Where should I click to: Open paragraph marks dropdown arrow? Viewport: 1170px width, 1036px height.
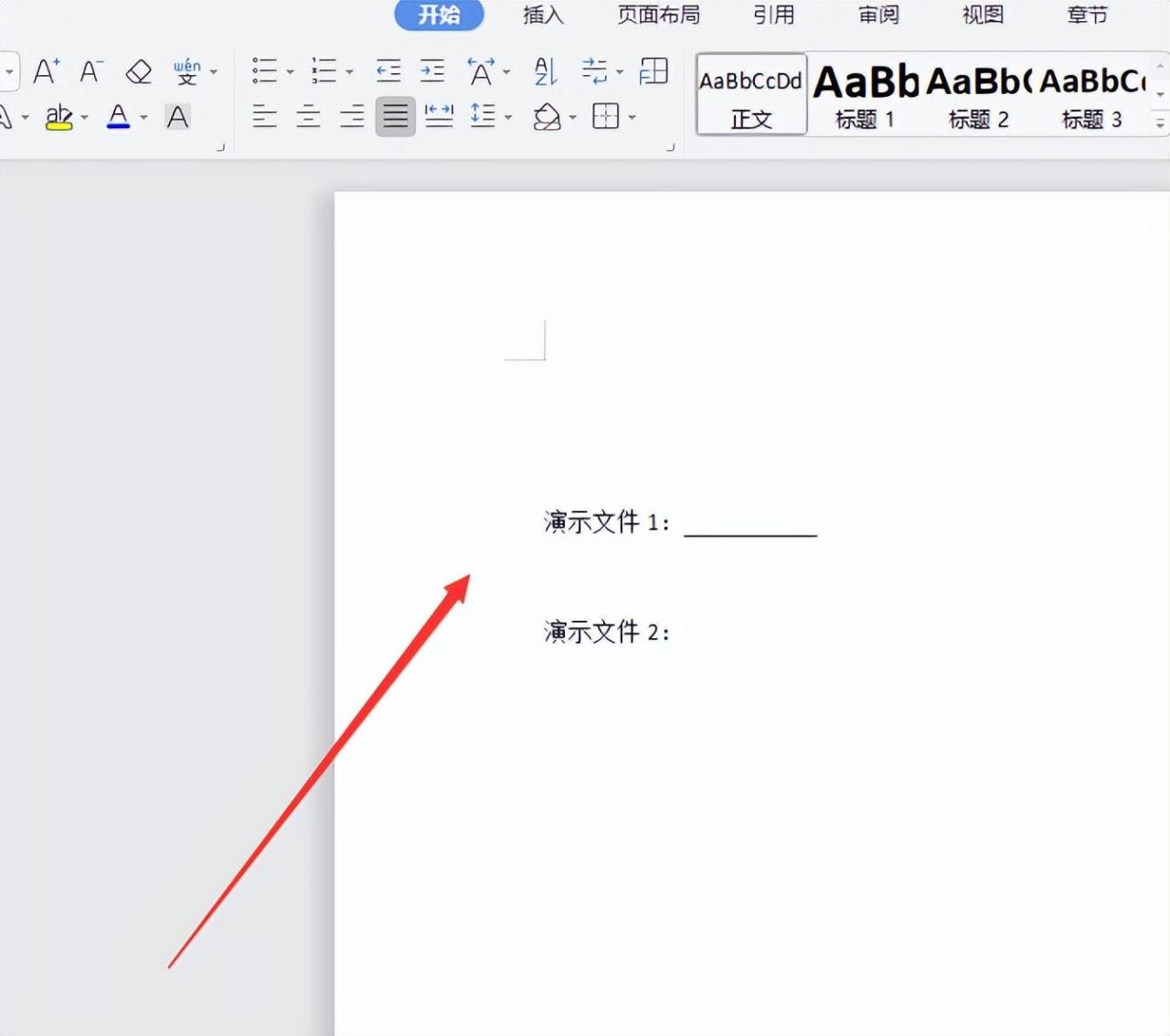(x=619, y=71)
